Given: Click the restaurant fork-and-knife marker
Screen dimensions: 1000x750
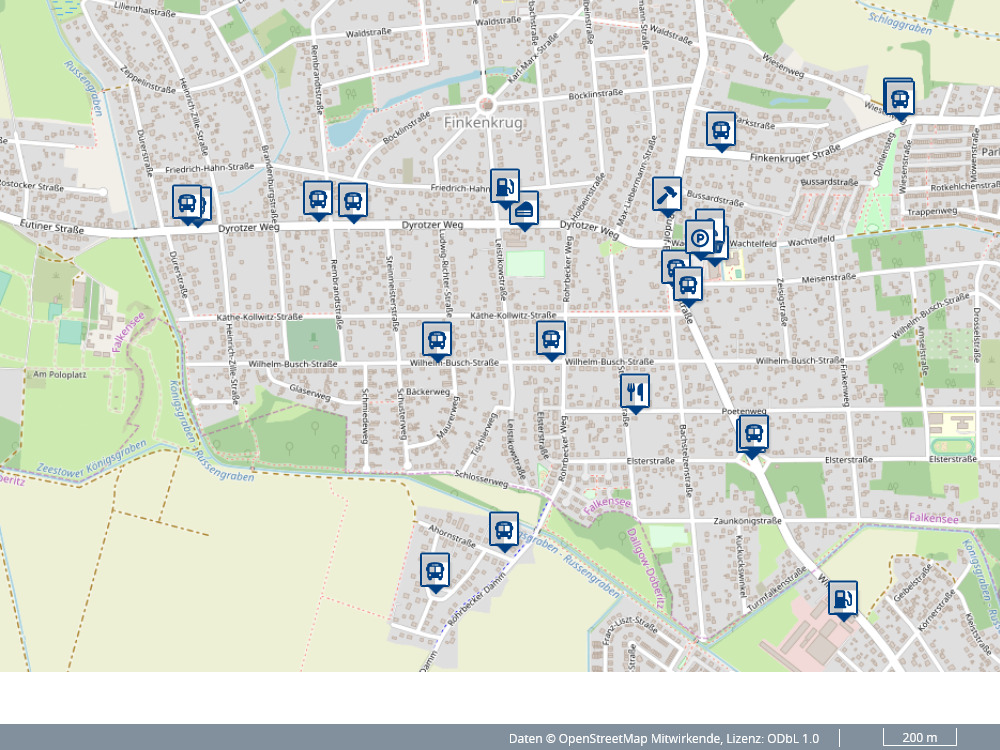Looking at the screenshot, I should pos(635,391).
